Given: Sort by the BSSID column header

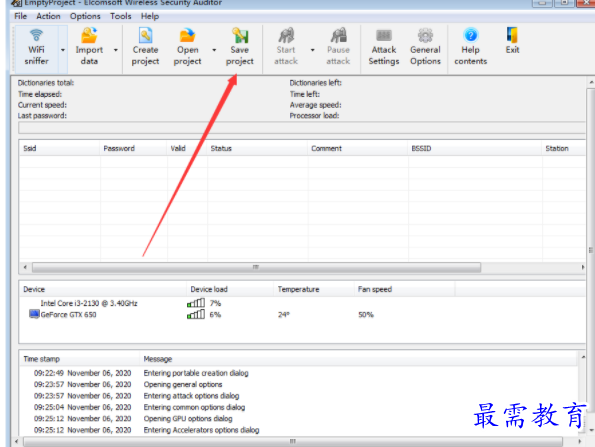Looking at the screenshot, I should point(475,148).
